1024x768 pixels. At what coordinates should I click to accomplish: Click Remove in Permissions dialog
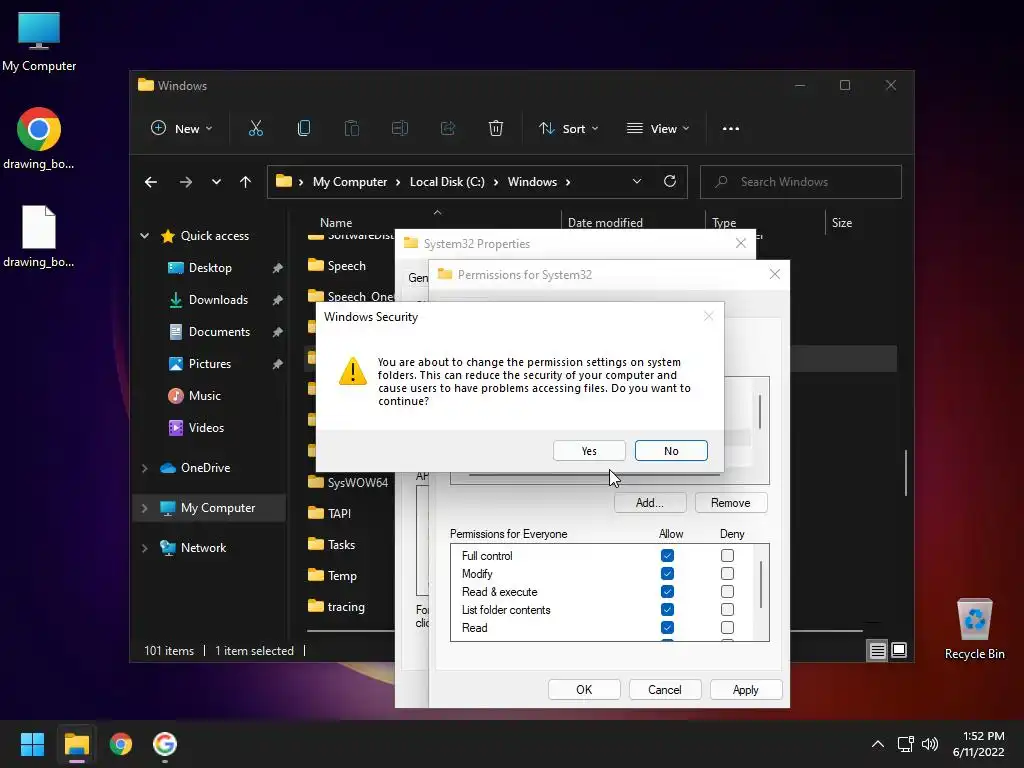pos(731,503)
